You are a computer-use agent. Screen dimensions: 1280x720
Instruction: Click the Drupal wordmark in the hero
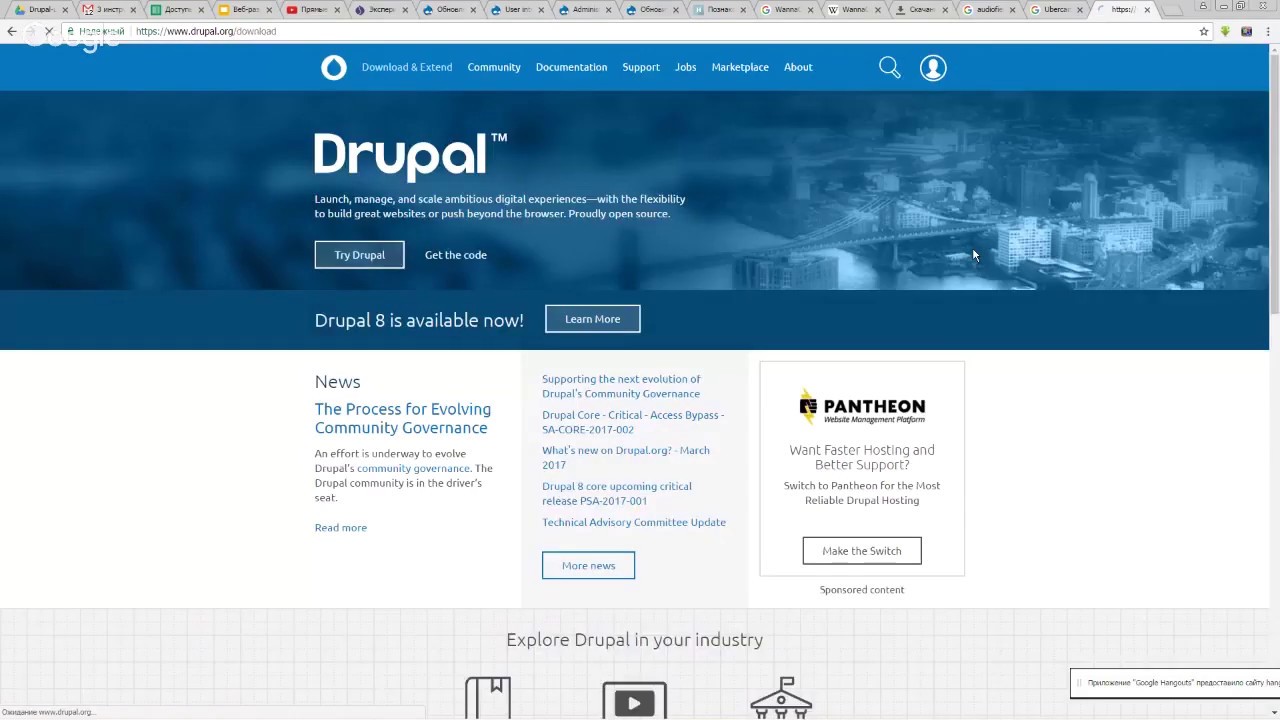tap(410, 156)
